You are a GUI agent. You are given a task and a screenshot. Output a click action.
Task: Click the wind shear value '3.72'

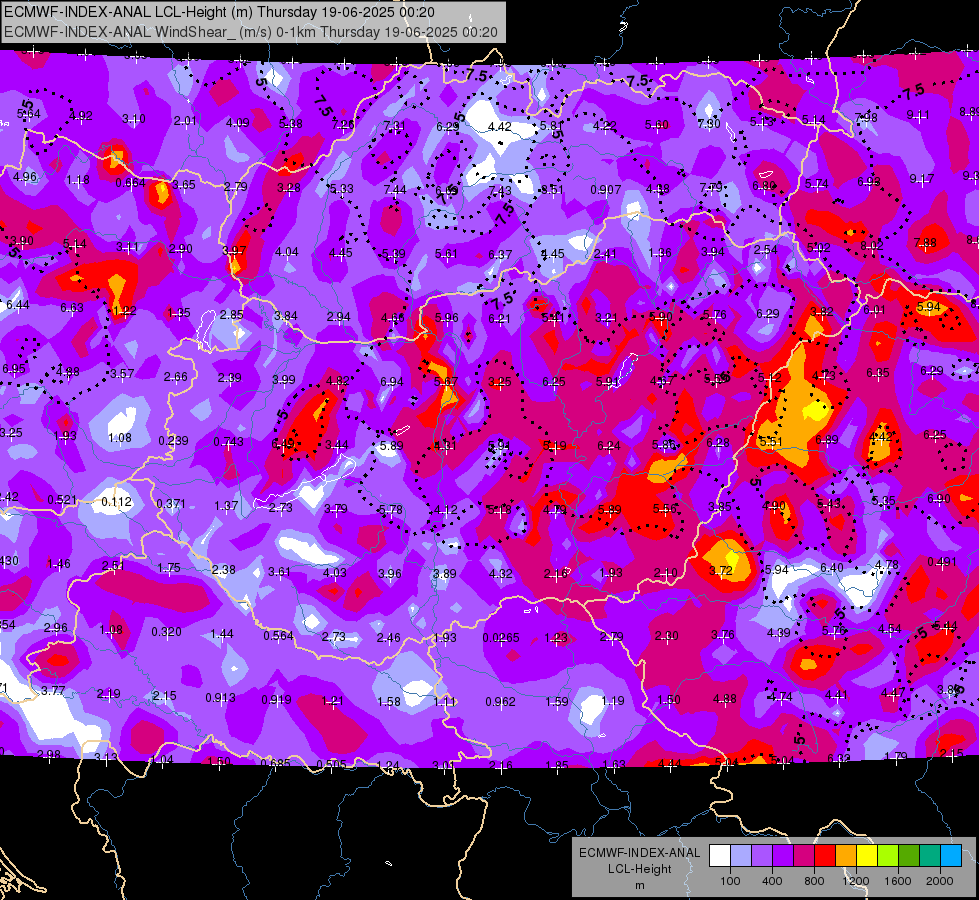click(x=721, y=570)
